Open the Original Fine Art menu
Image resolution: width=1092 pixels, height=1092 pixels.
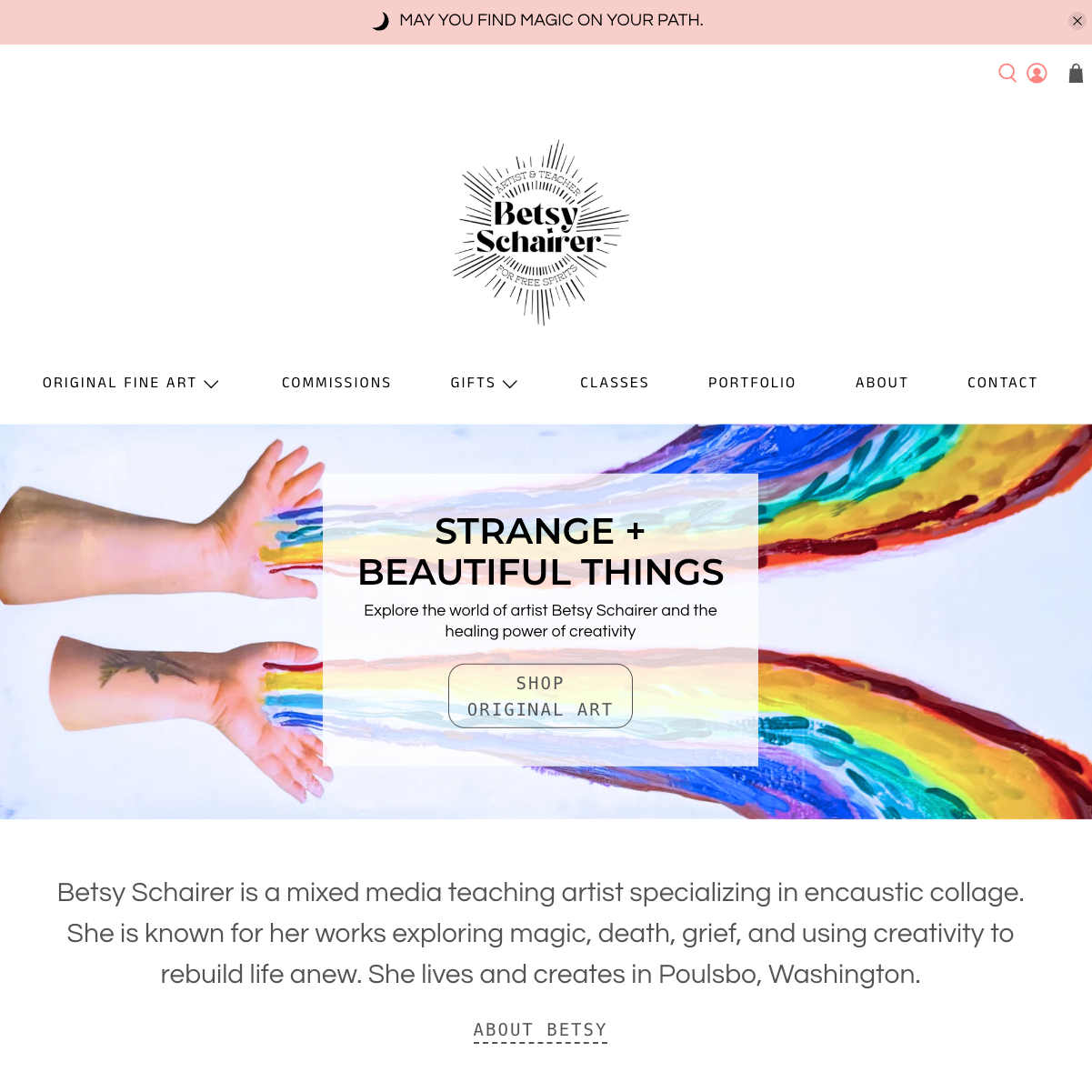(x=120, y=383)
